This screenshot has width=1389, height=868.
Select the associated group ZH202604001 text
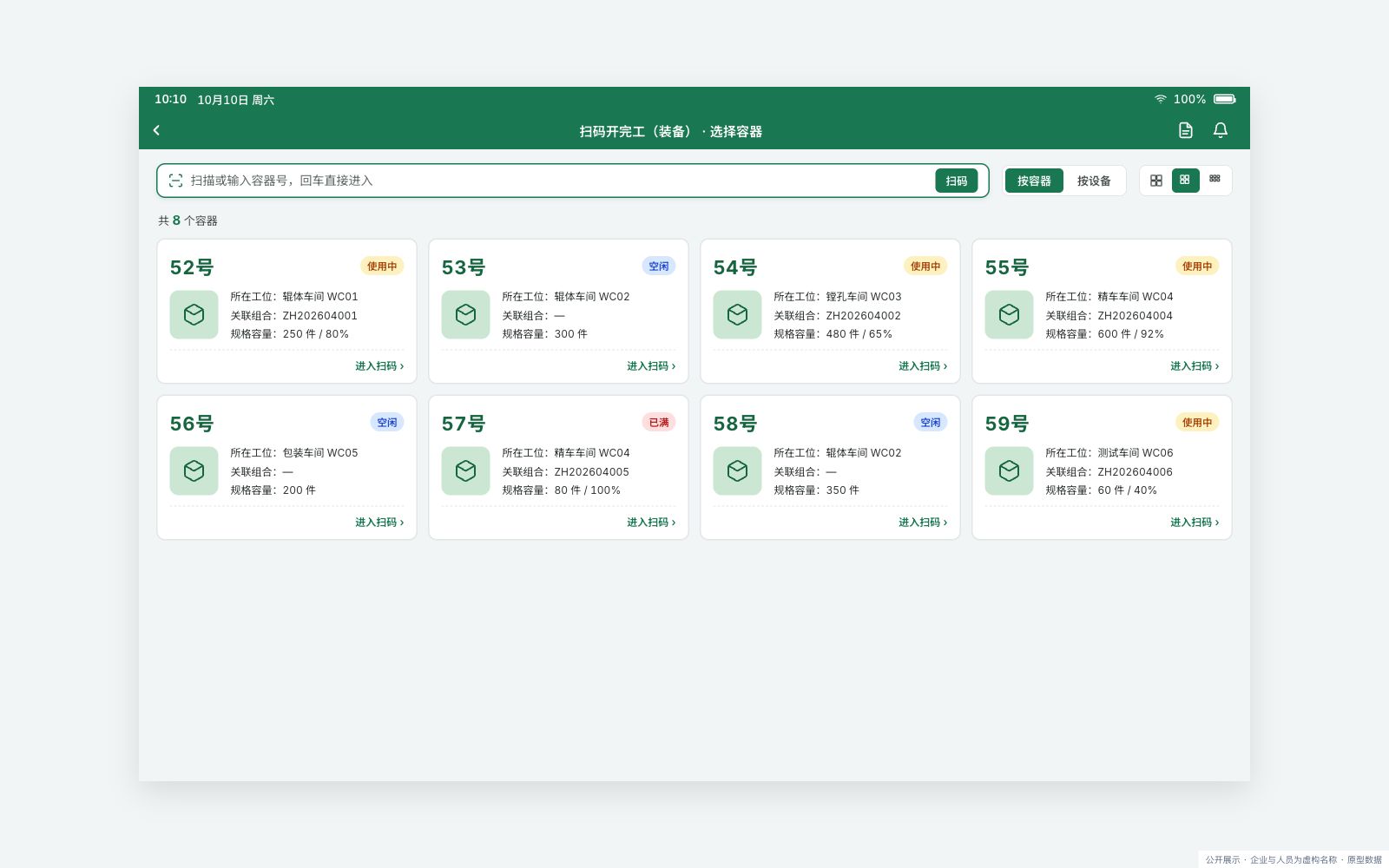[319, 316]
